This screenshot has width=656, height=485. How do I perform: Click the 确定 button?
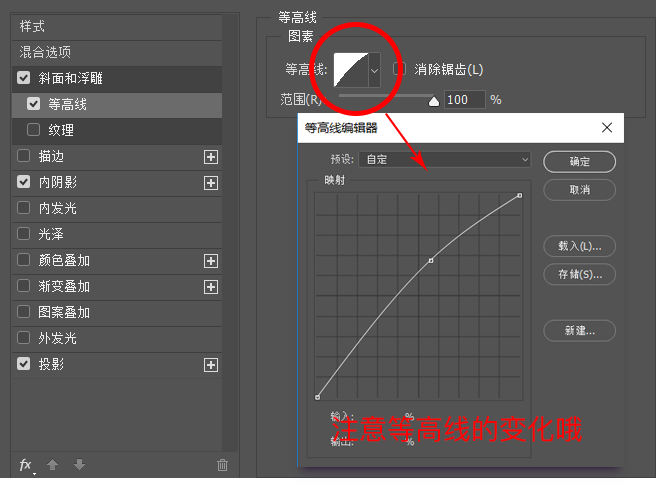click(x=579, y=162)
